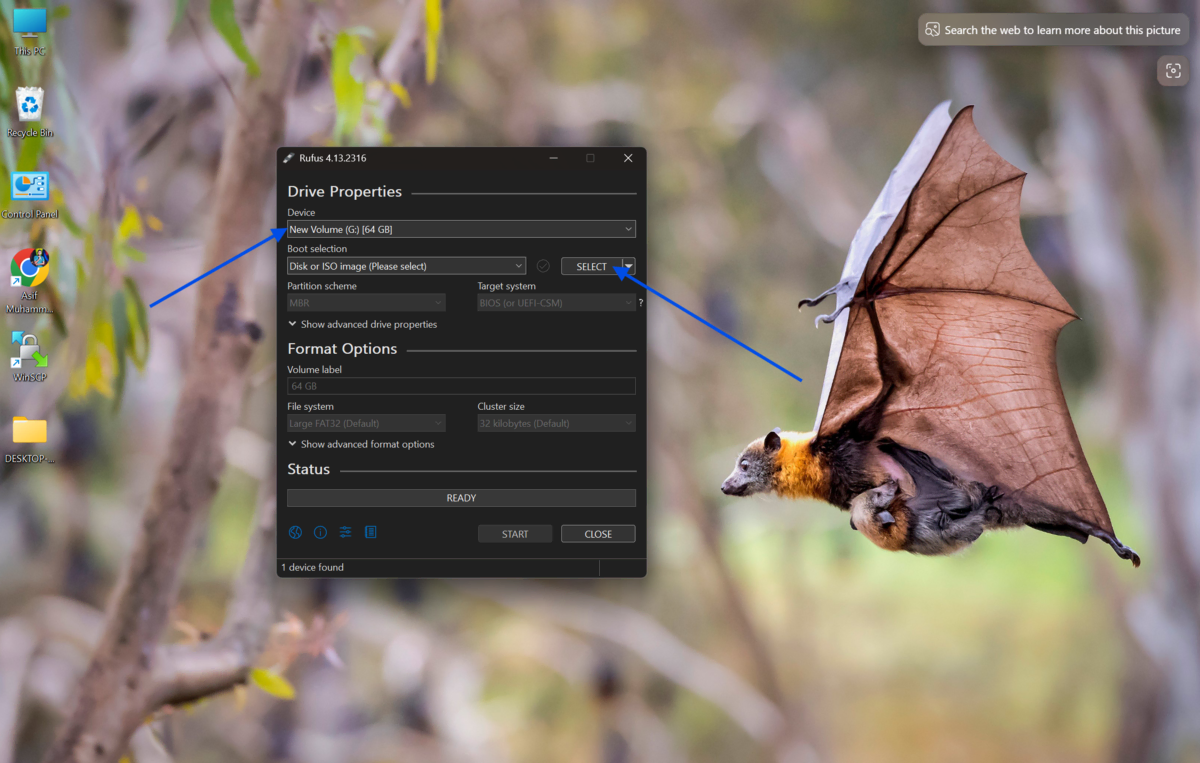This screenshot has height=763, width=1200.
Task: Open the Device dropdown showing New Volume (G:)
Action: (461, 229)
